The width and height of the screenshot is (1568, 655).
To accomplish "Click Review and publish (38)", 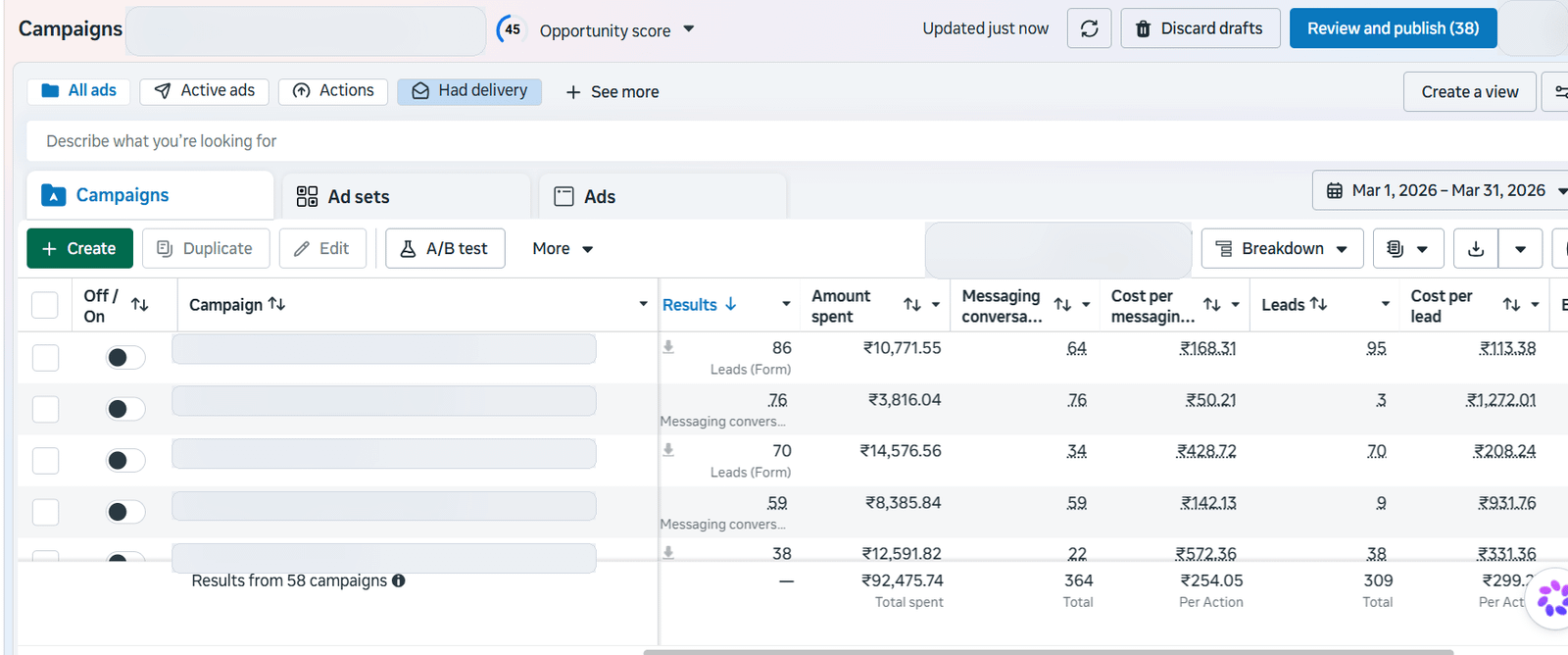I will pyautogui.click(x=1393, y=28).
